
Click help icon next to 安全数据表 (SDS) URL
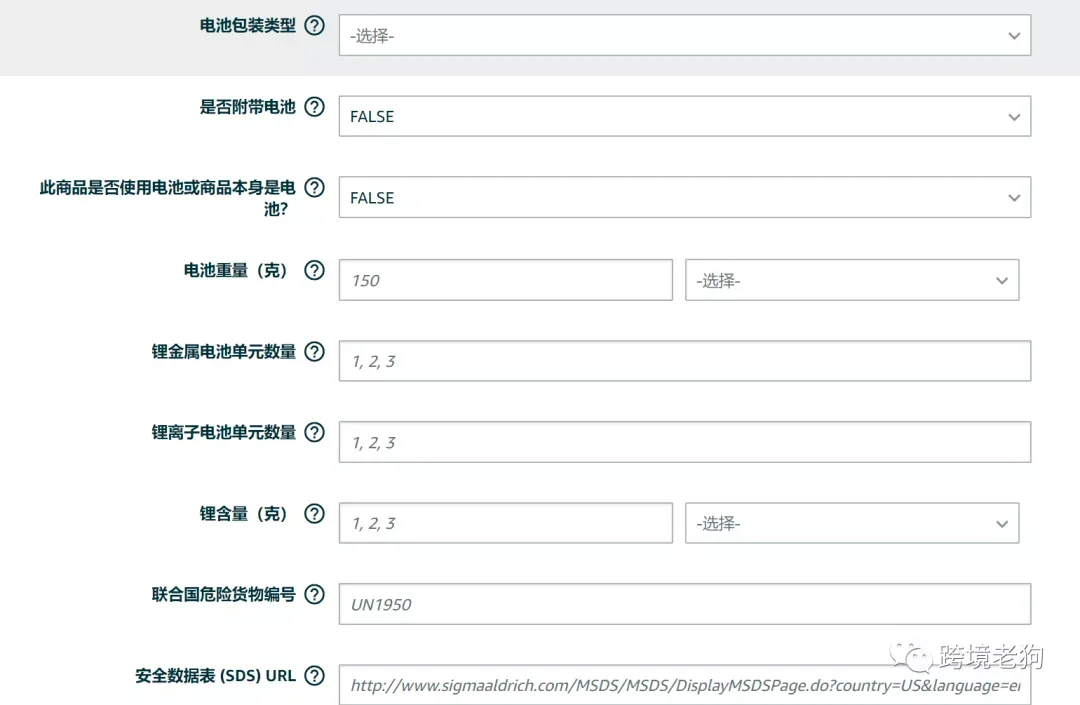(x=315, y=675)
